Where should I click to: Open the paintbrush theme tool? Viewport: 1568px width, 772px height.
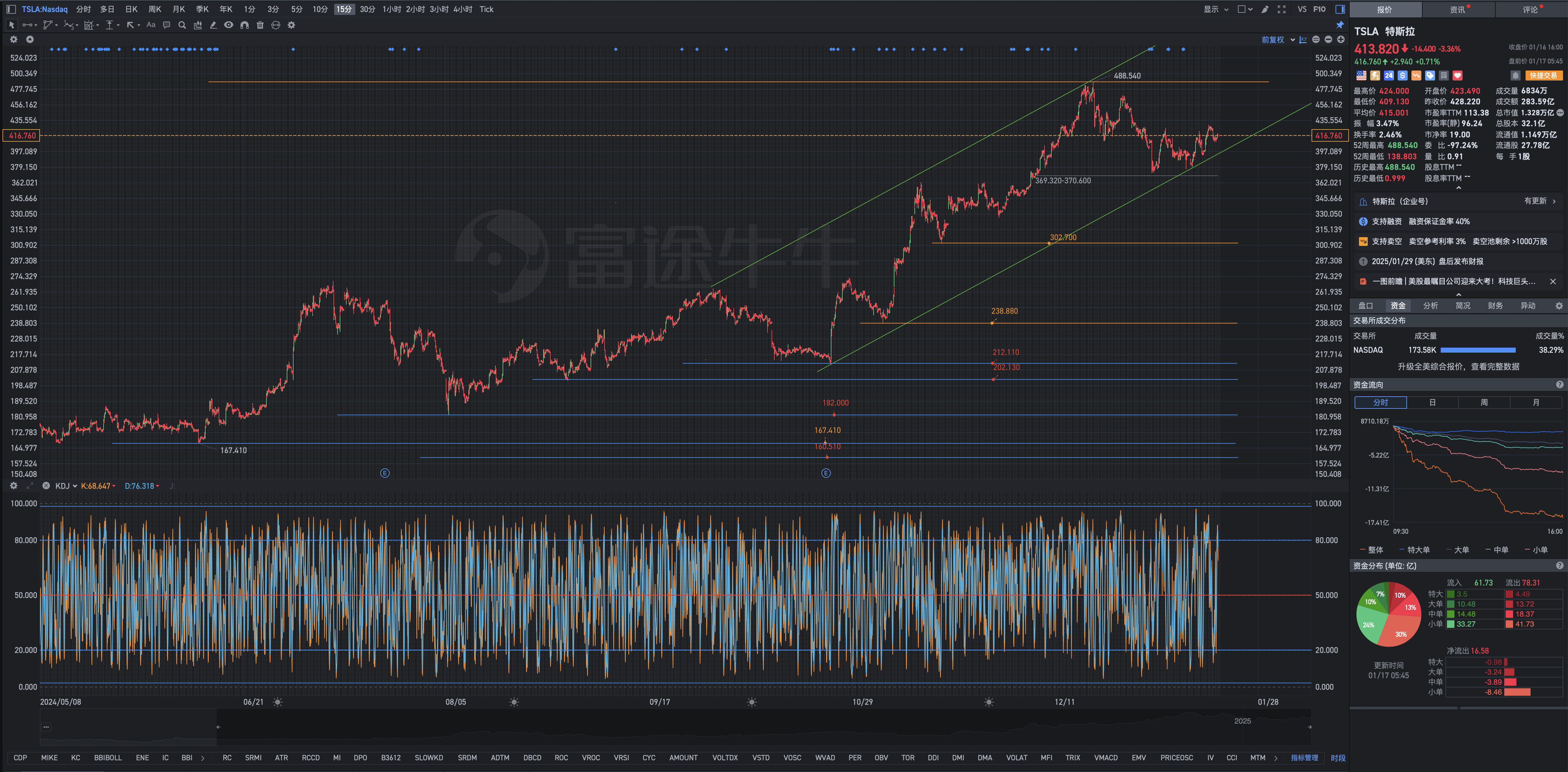click(x=1265, y=9)
